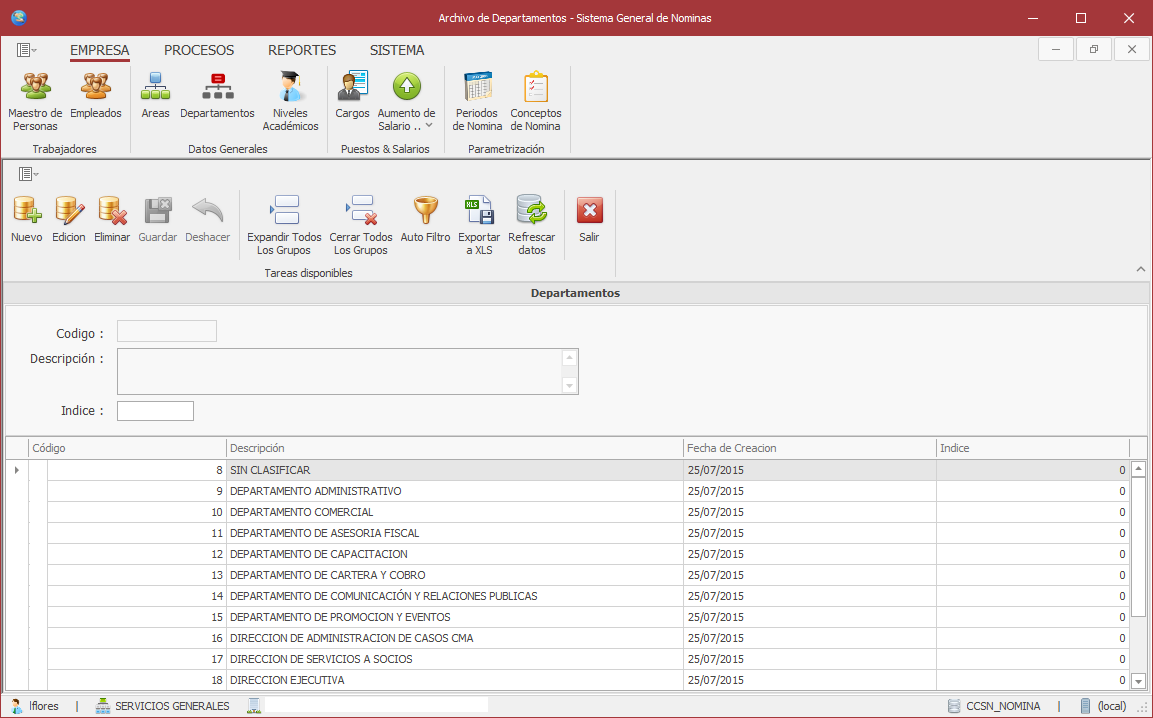This screenshot has height=718, width=1153.
Task: Click the CCSN_NOMINA database status icon
Action: click(x=954, y=706)
